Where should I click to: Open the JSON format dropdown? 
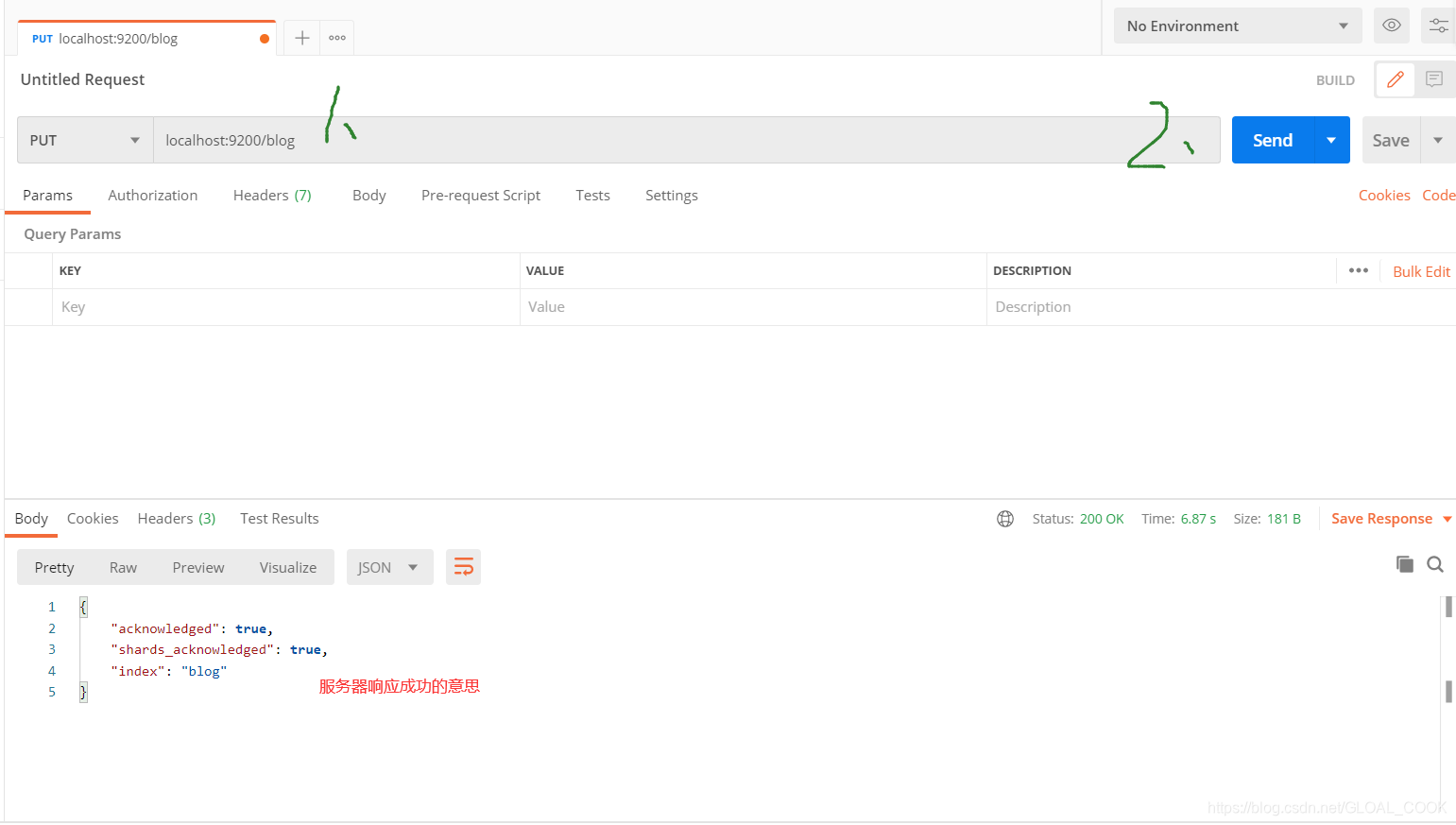click(x=389, y=567)
